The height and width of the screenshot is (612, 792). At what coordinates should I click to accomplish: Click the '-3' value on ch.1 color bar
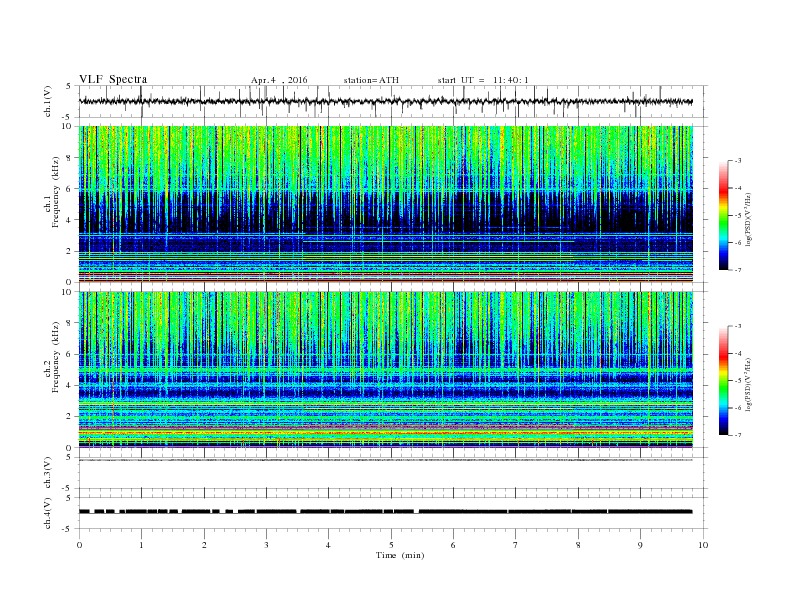(x=738, y=161)
